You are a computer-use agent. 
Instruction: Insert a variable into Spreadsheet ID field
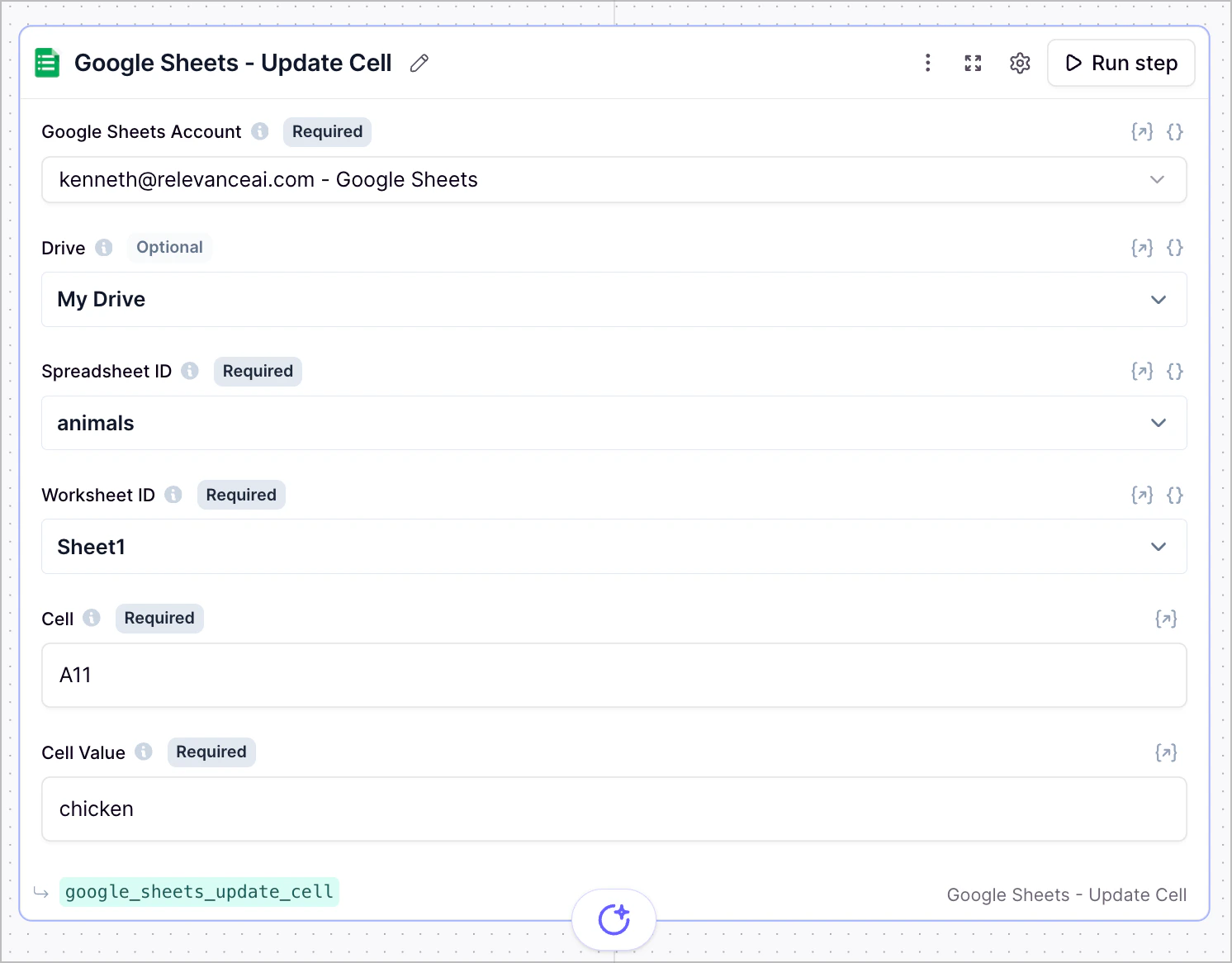coord(1142,371)
